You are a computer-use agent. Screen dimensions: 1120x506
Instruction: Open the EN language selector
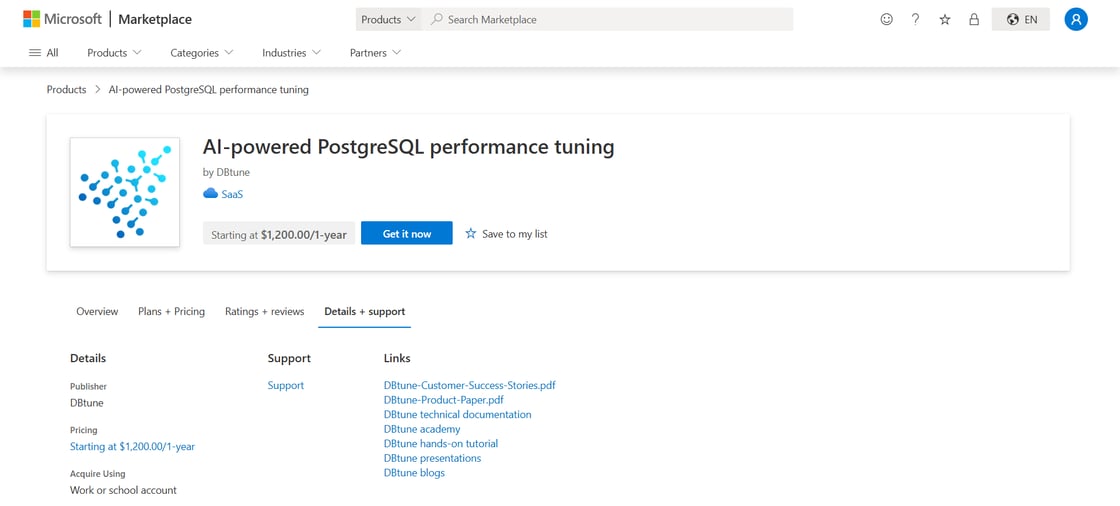pyautogui.click(x=1021, y=19)
